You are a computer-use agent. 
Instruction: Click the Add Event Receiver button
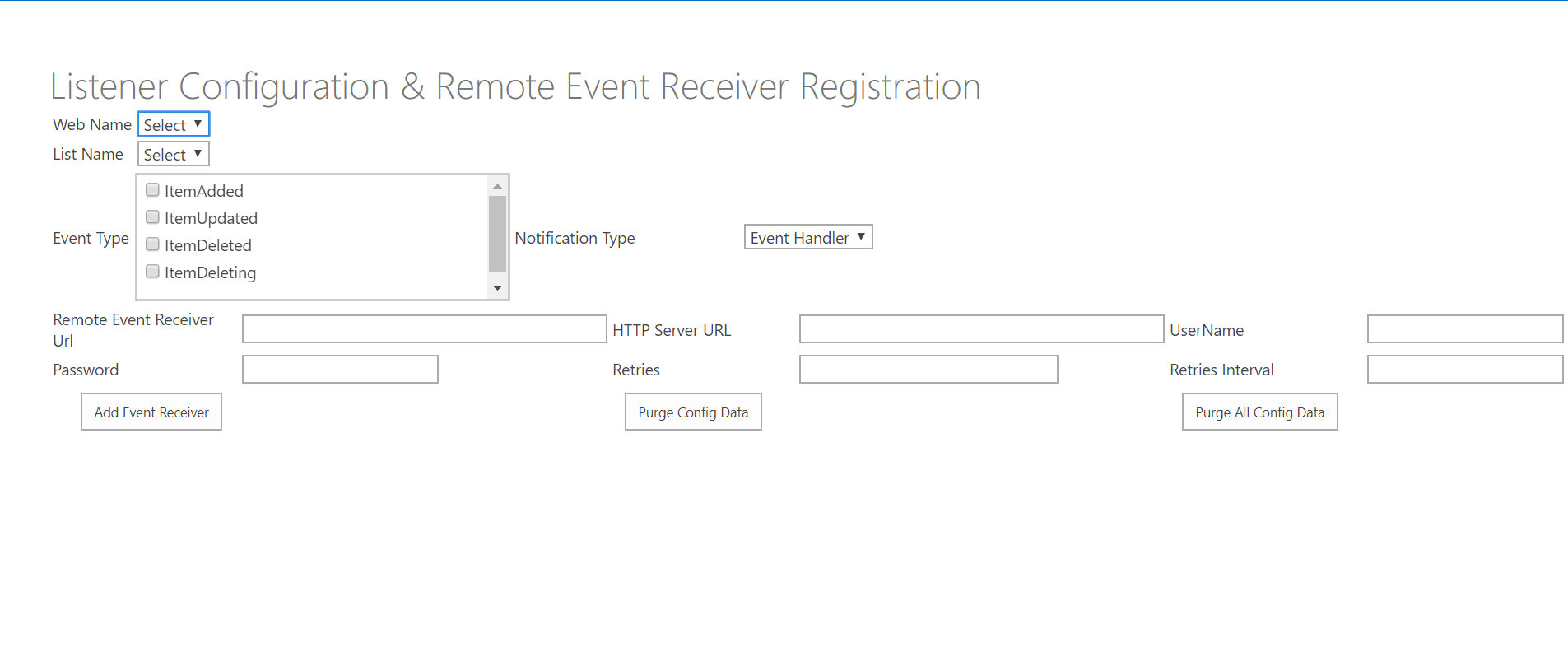(x=151, y=412)
